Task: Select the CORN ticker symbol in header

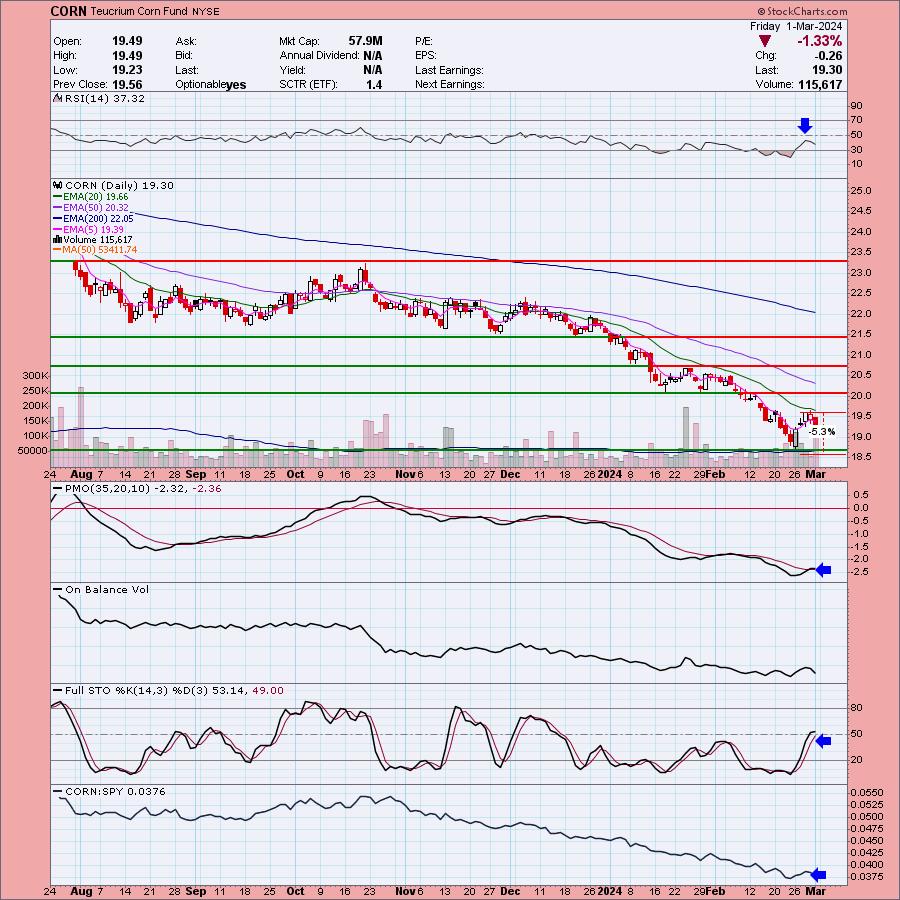Action: tap(68, 11)
